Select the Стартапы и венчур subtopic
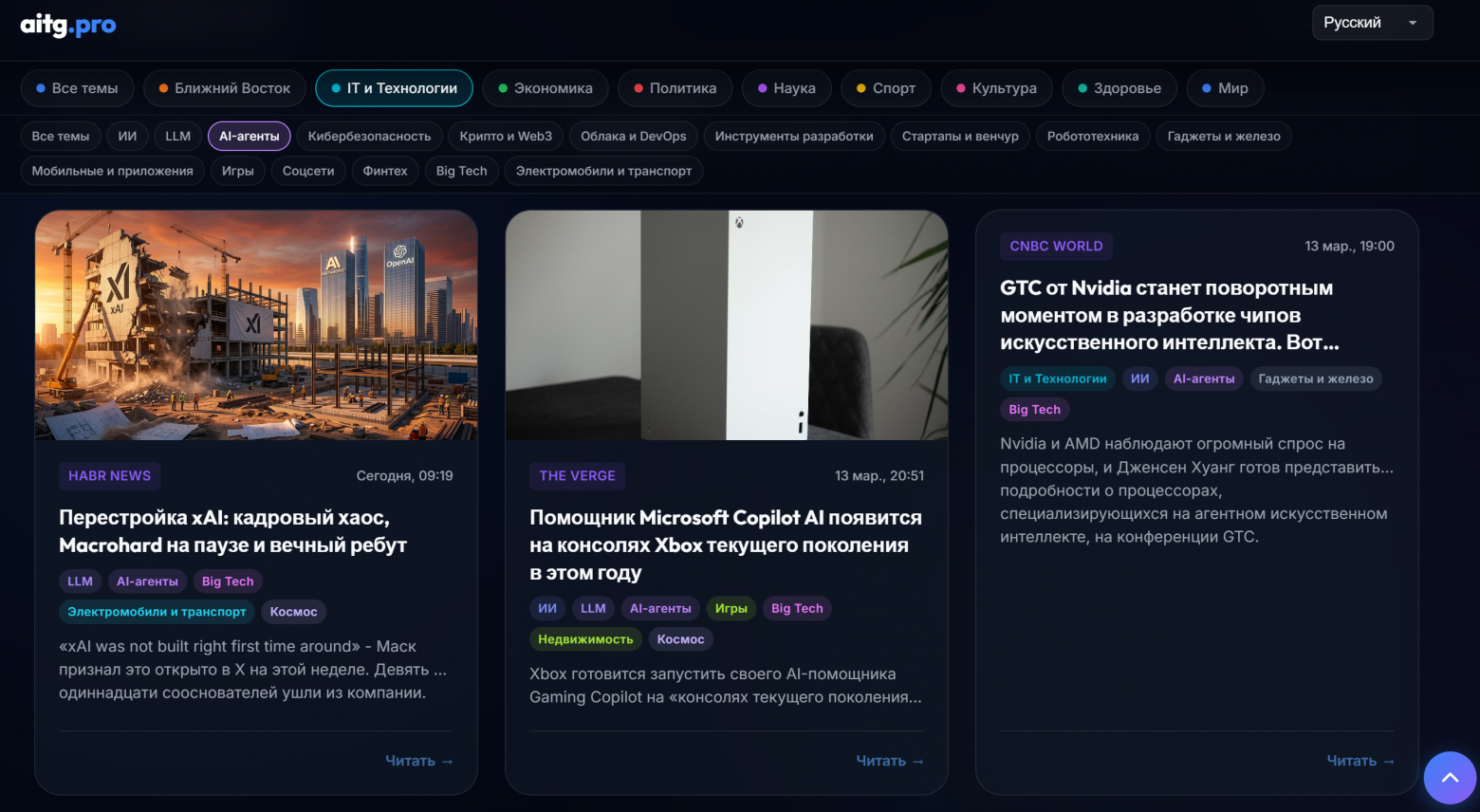The image size is (1480, 812). [960, 137]
